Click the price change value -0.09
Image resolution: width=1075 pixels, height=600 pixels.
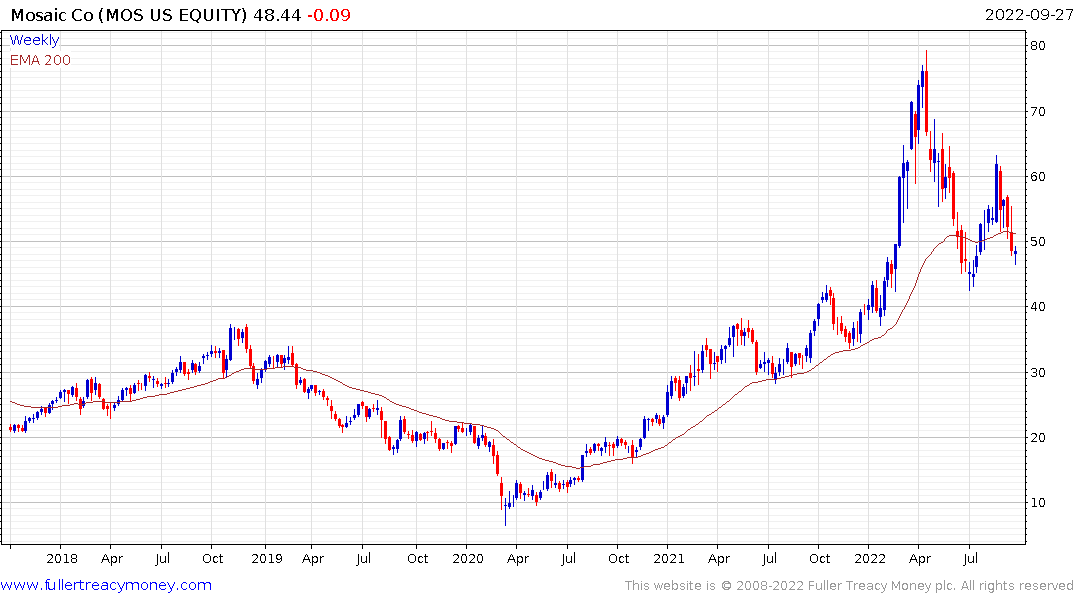(x=328, y=15)
